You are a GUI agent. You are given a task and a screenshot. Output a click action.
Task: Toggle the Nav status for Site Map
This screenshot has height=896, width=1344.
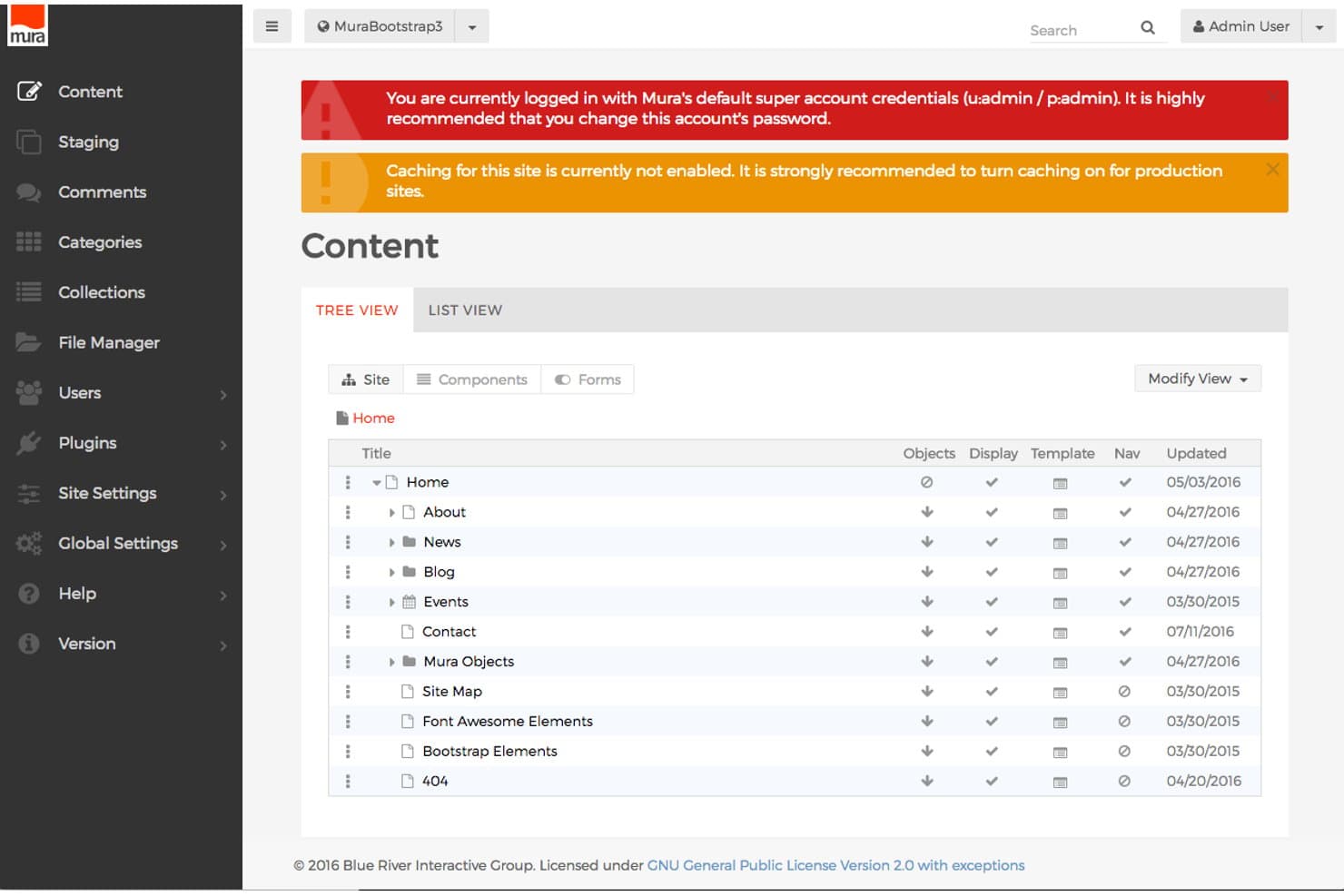1124,692
